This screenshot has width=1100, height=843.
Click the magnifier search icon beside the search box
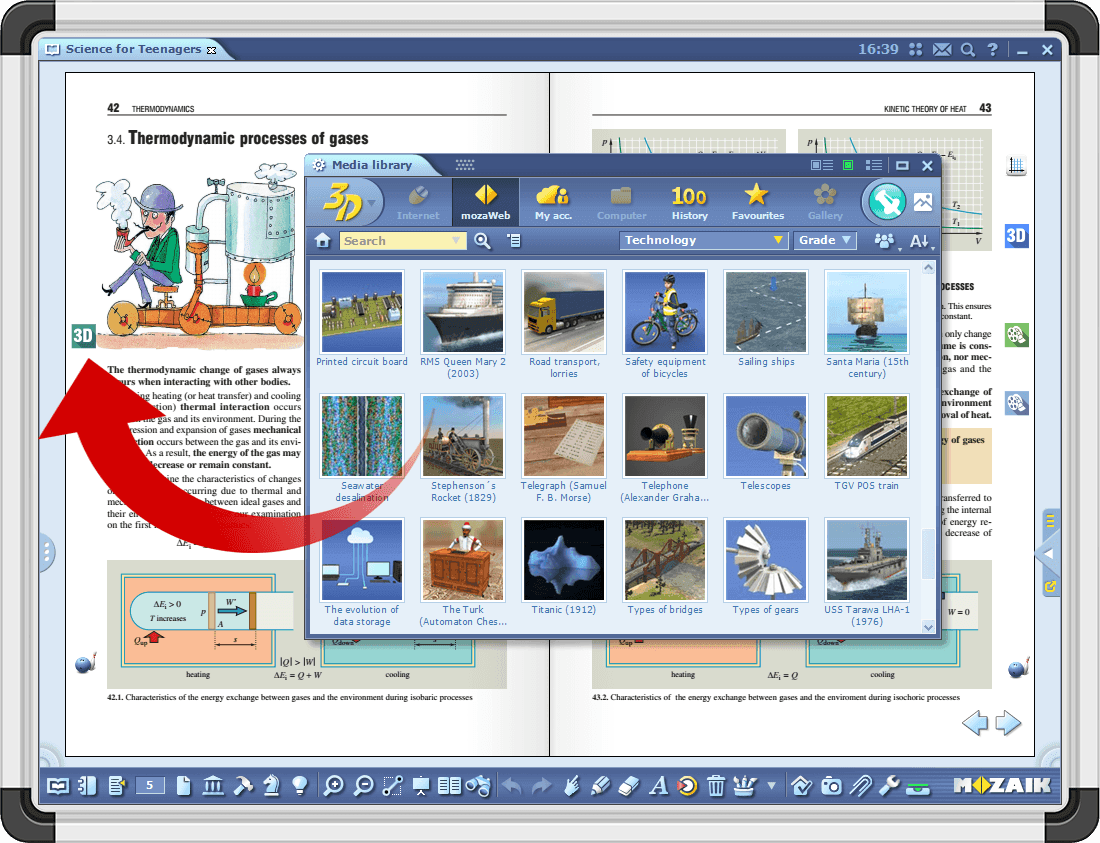coord(482,240)
